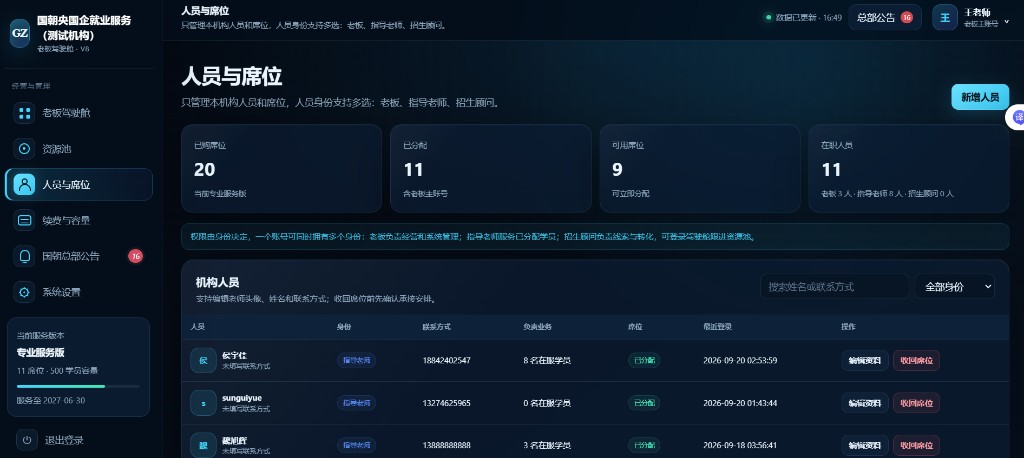Focus the 搜索姓名或联系方式 search field
1024x458 pixels.
coord(834,286)
